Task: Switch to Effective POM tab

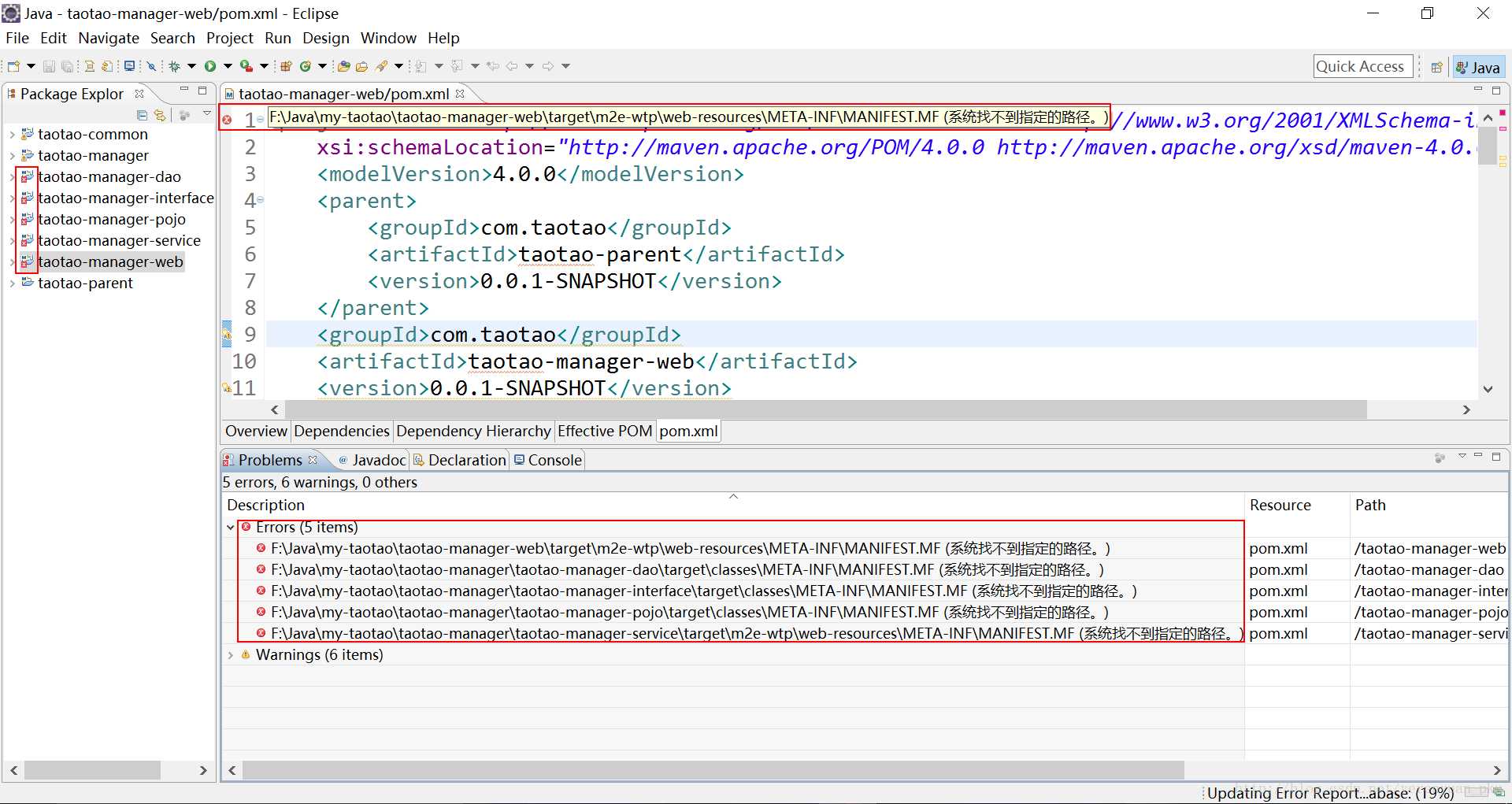Action: (605, 431)
